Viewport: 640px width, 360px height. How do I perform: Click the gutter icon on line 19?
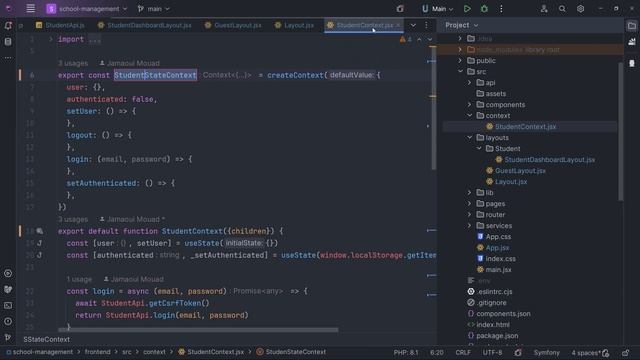coord(40,243)
